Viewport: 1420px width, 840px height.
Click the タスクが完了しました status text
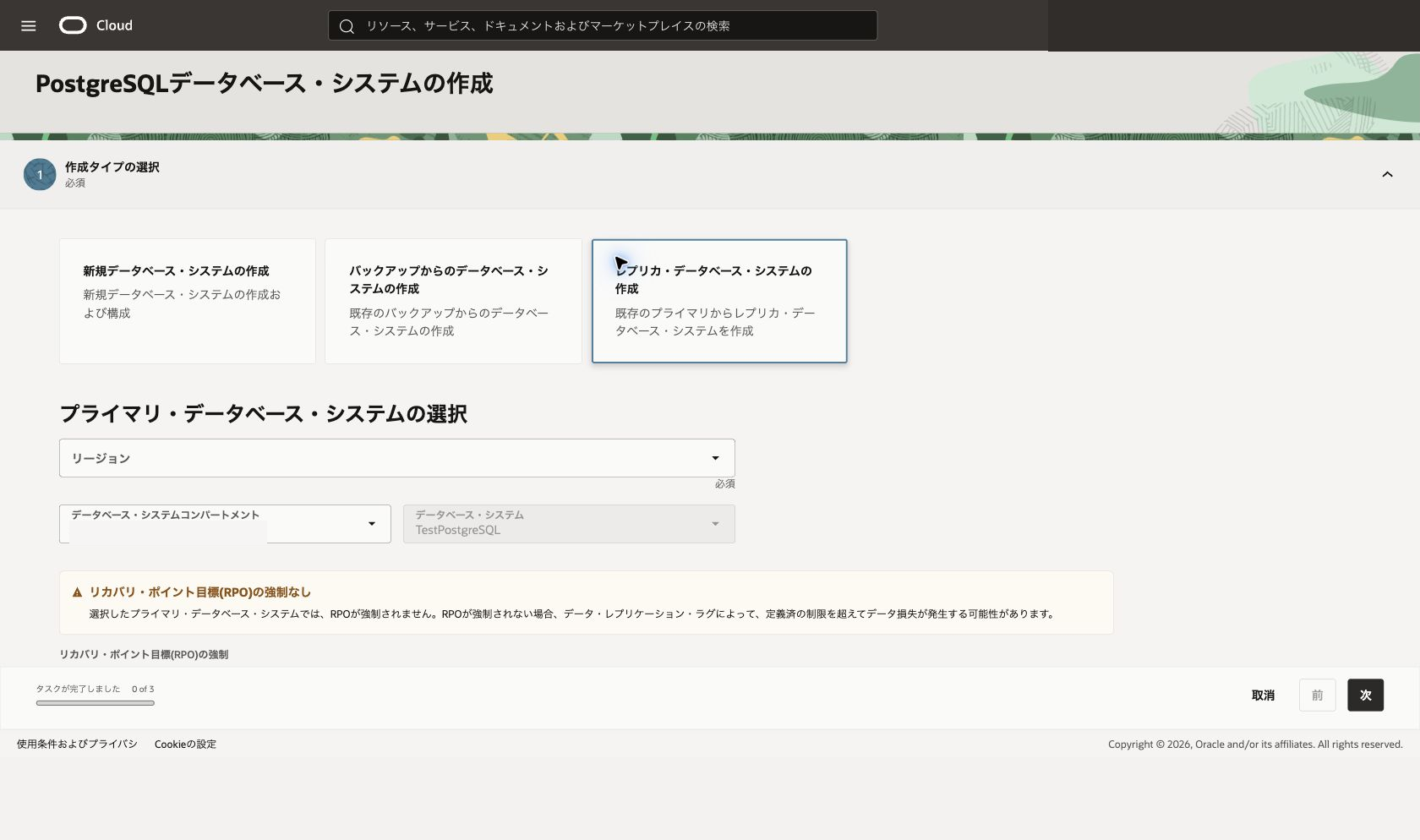pyautogui.click(x=78, y=689)
